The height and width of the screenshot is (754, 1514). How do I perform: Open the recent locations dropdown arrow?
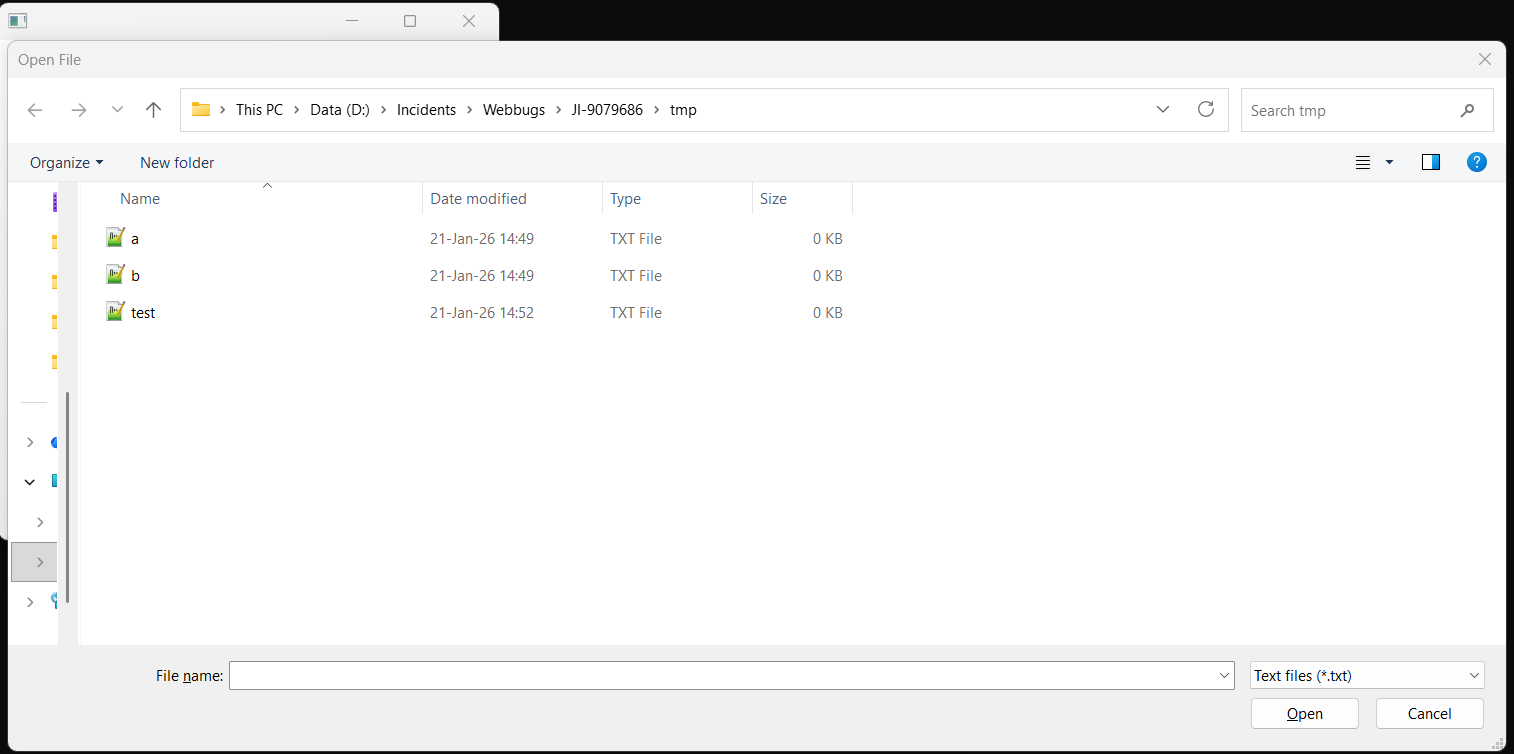(117, 110)
